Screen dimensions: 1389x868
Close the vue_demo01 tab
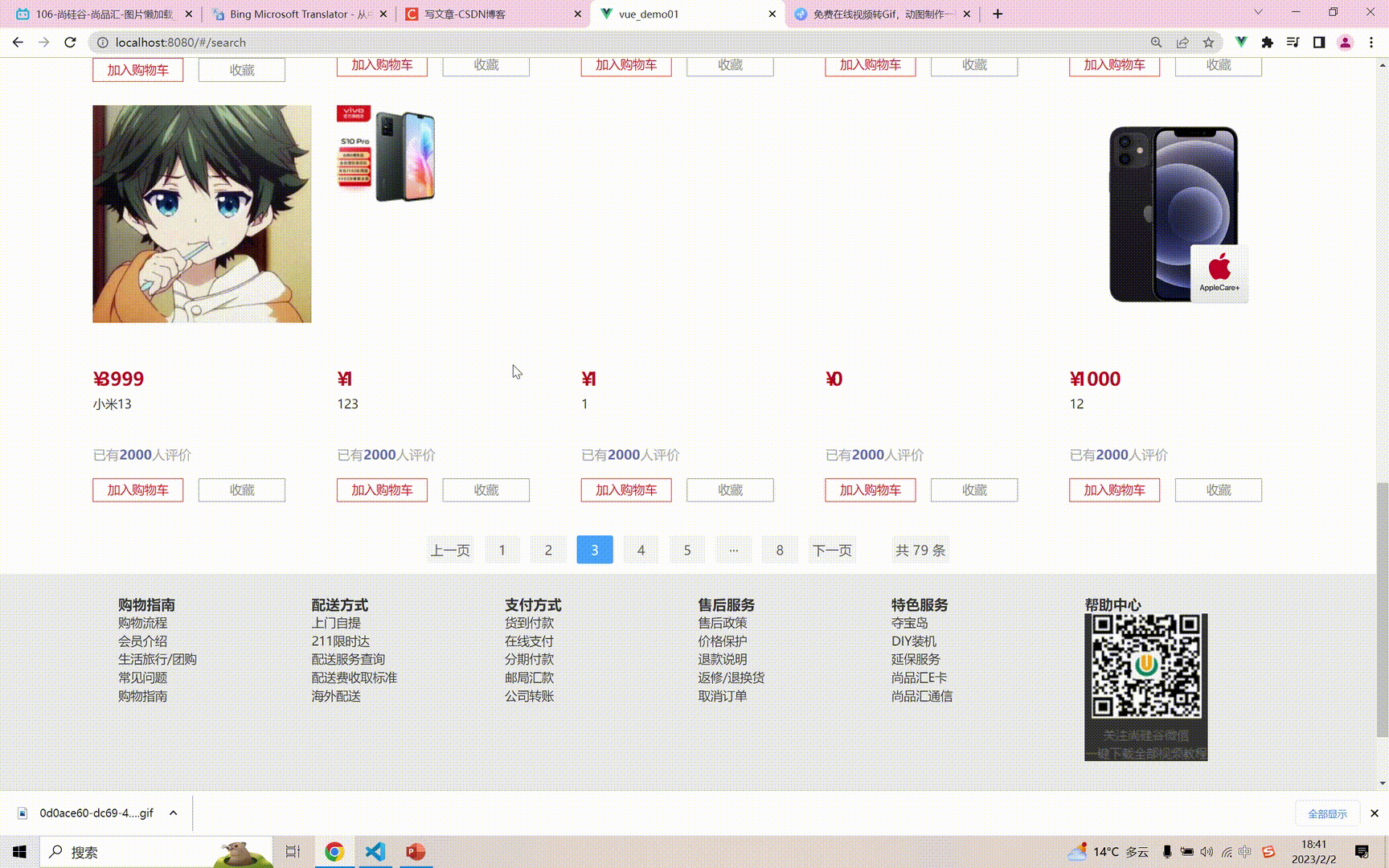772,14
